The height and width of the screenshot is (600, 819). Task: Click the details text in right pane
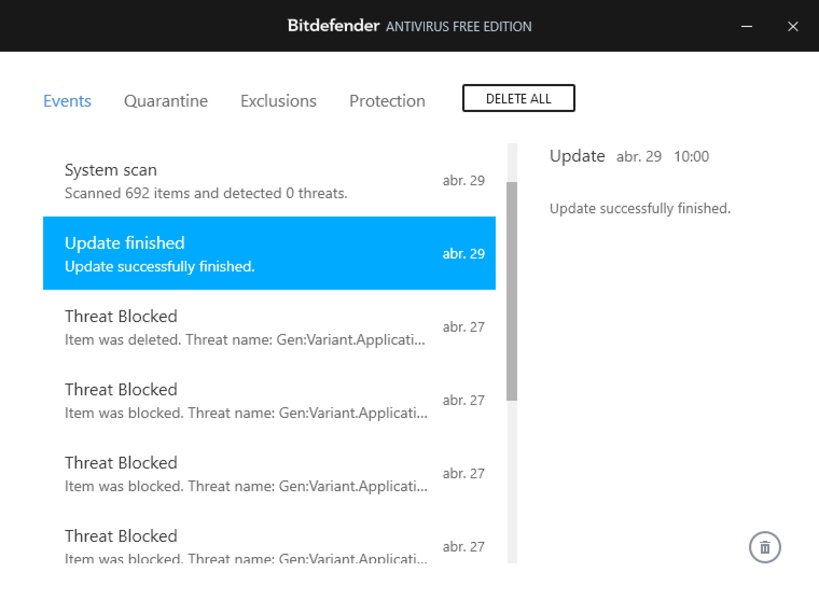tap(640, 209)
